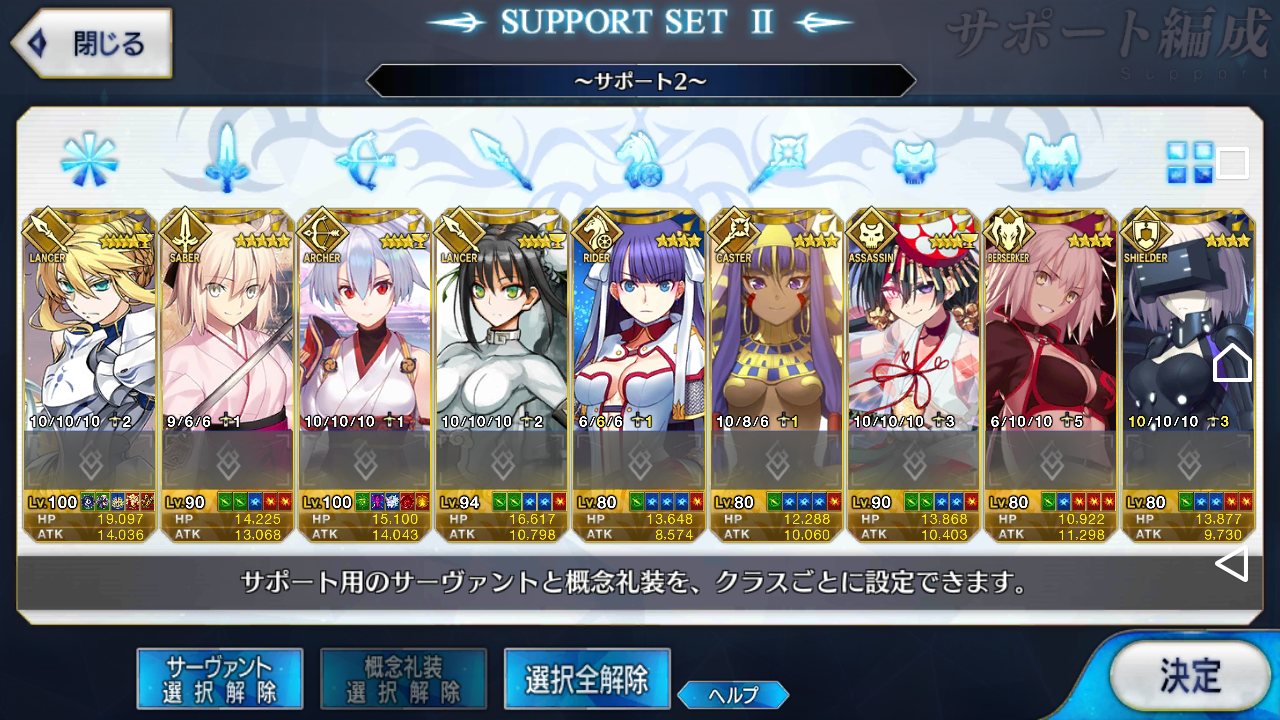Tap the empty craft essence slot under Rider
Screen dimensions: 1280x720
point(638,462)
